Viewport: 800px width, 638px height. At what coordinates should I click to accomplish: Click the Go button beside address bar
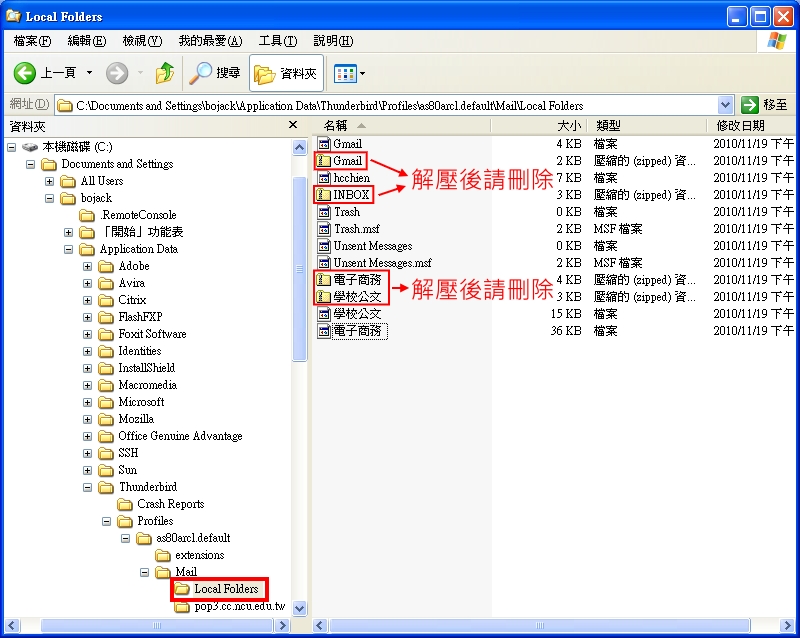(x=764, y=105)
